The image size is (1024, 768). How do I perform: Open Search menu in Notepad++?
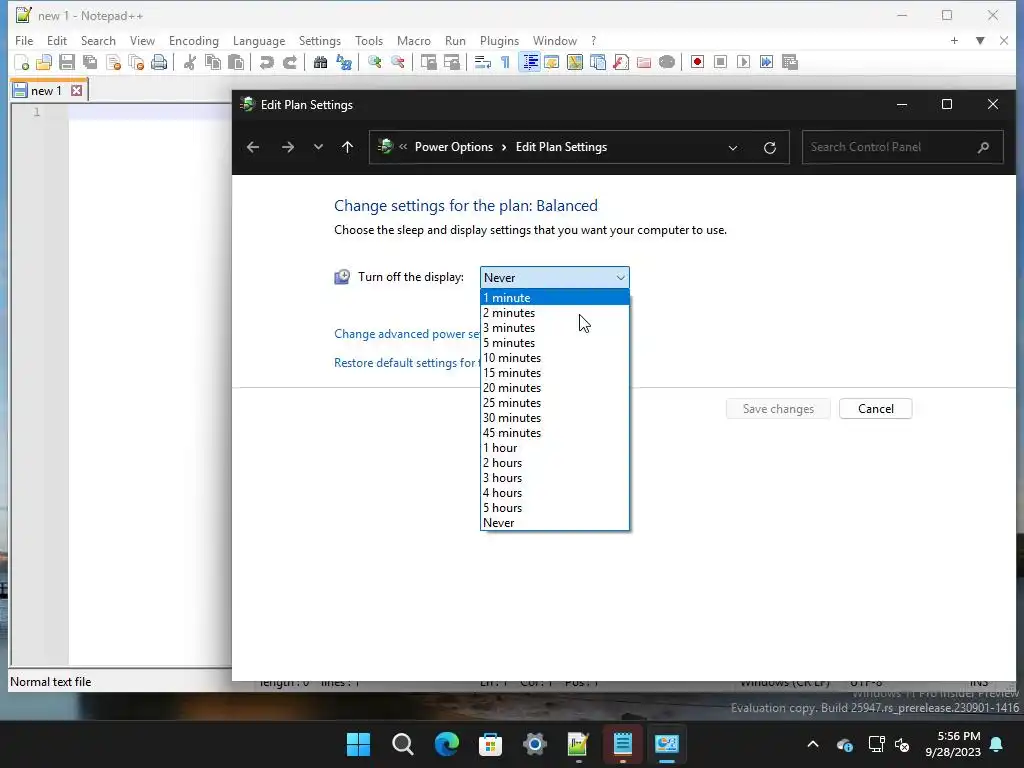point(98,40)
